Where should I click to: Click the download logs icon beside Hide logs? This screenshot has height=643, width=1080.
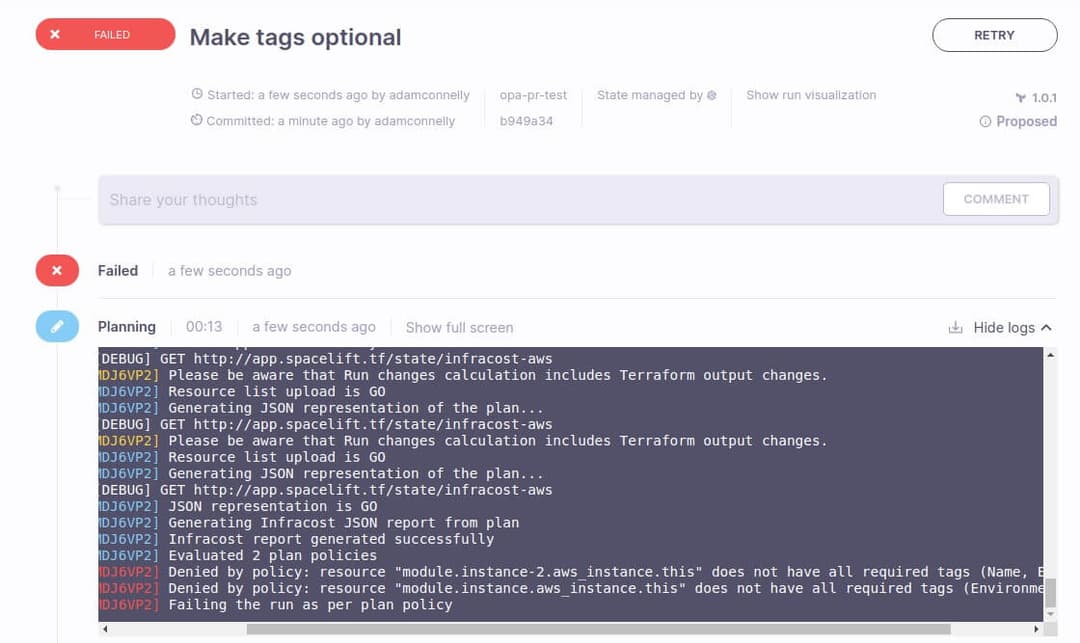(955, 327)
